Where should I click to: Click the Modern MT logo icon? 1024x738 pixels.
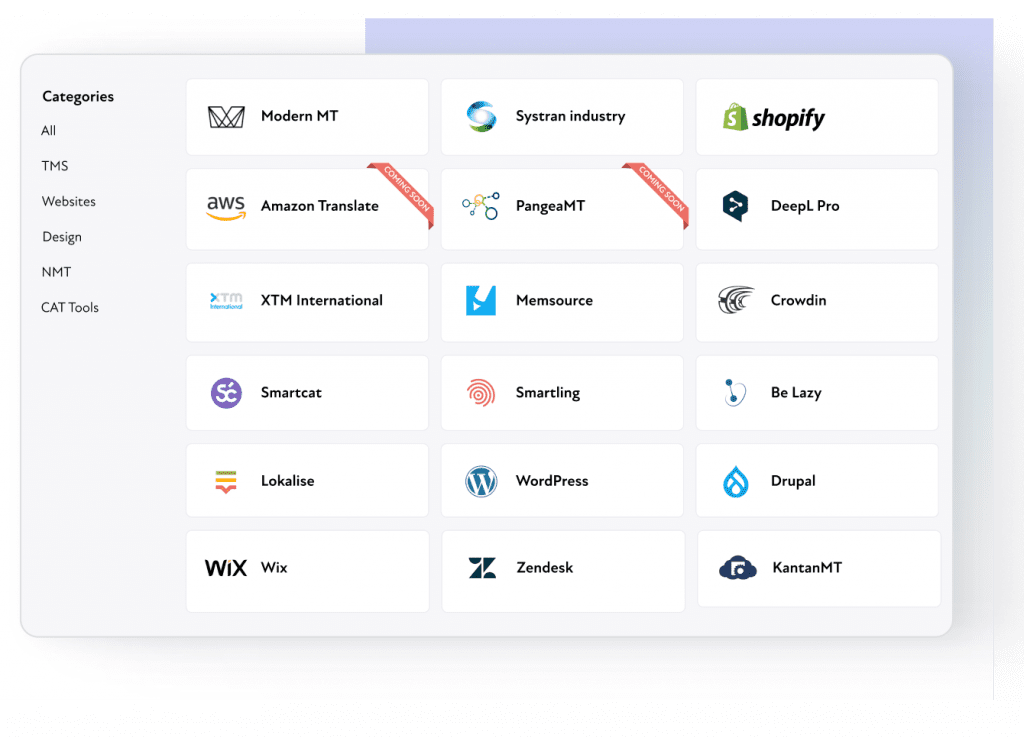coord(226,117)
